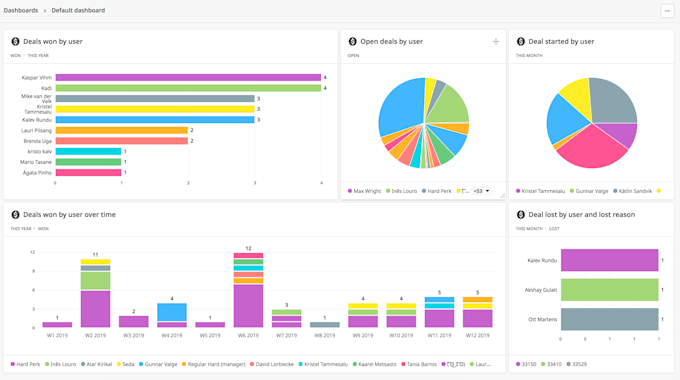Click kristo kaiv's cyan bar

coord(88,151)
